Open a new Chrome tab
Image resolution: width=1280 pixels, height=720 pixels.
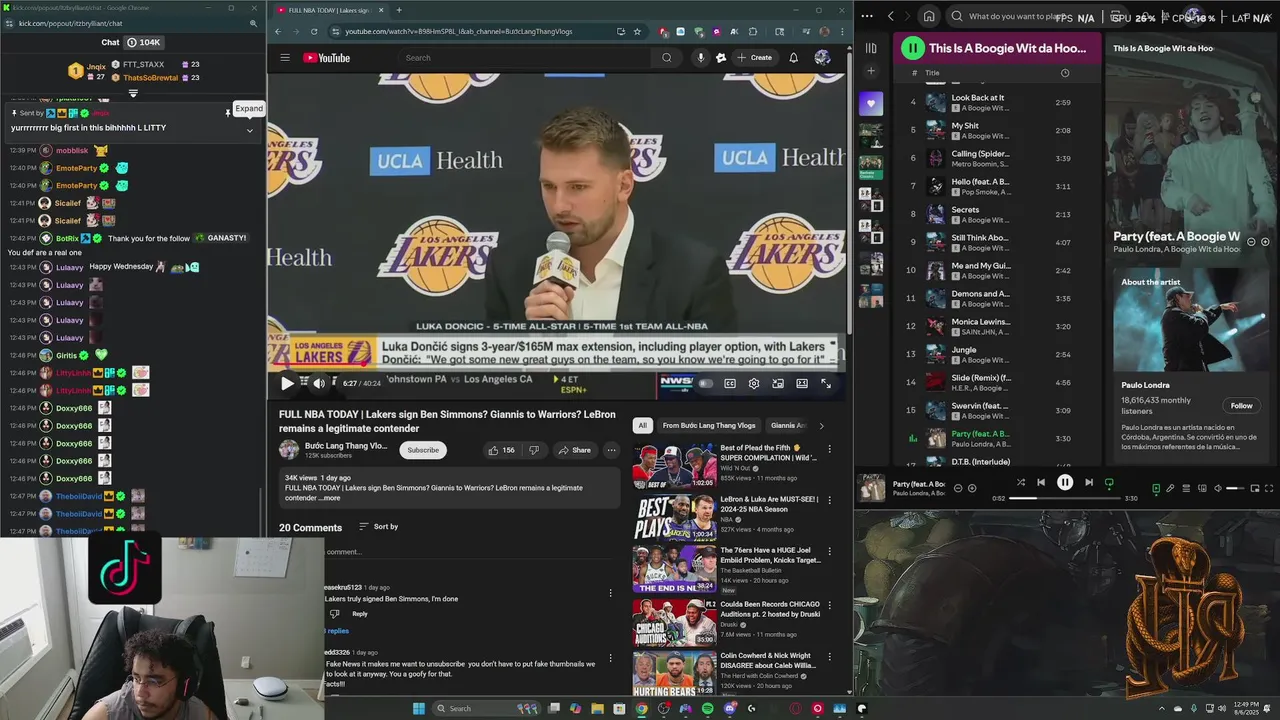399,10
